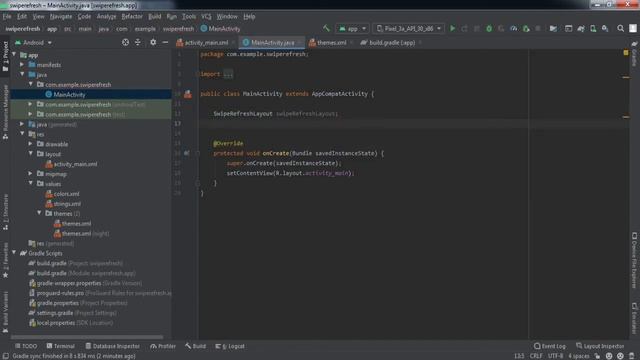
Task: Click the Make Project hammer icon
Action: 326,28
